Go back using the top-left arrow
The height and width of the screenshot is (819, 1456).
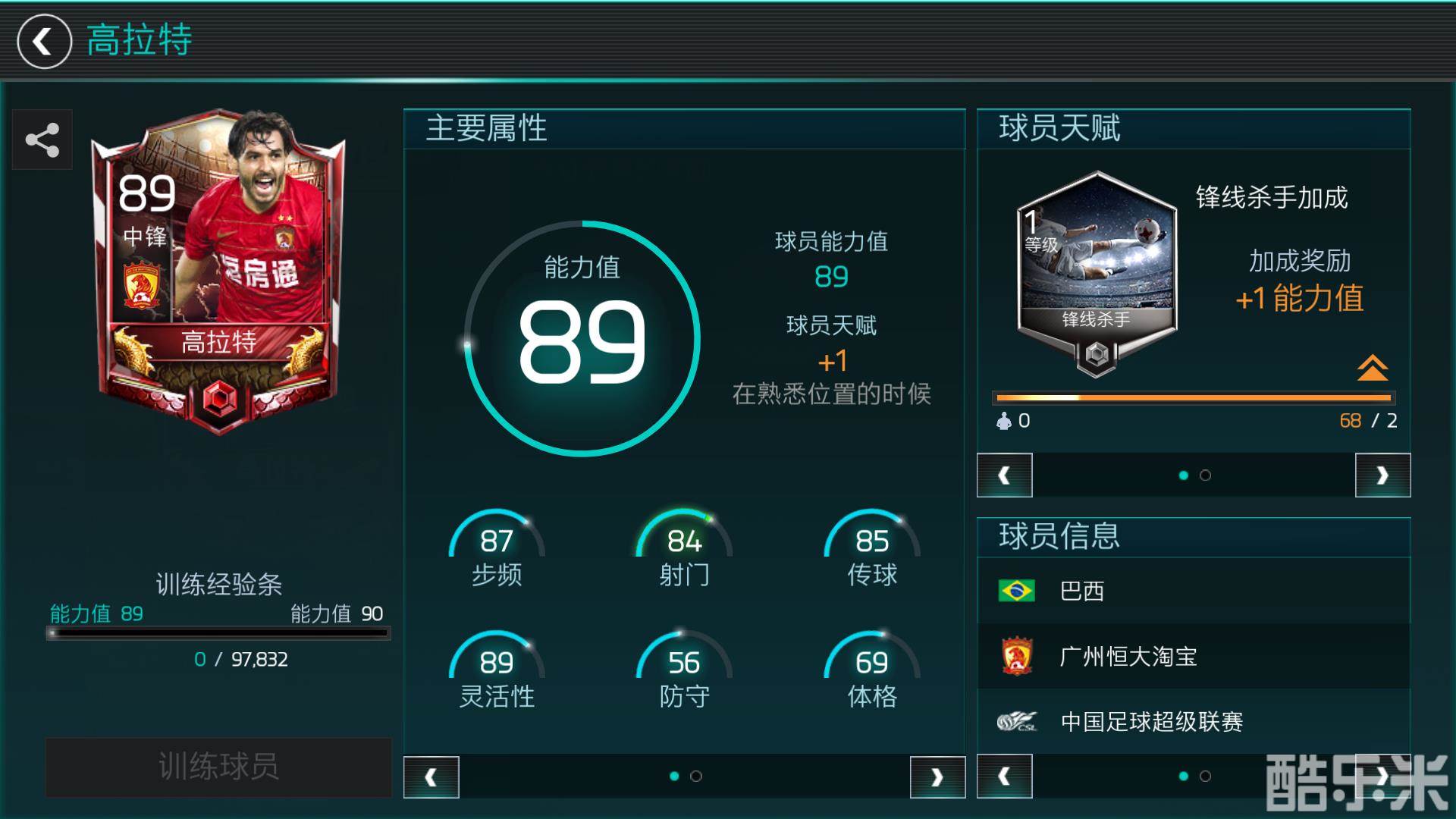coord(44,41)
